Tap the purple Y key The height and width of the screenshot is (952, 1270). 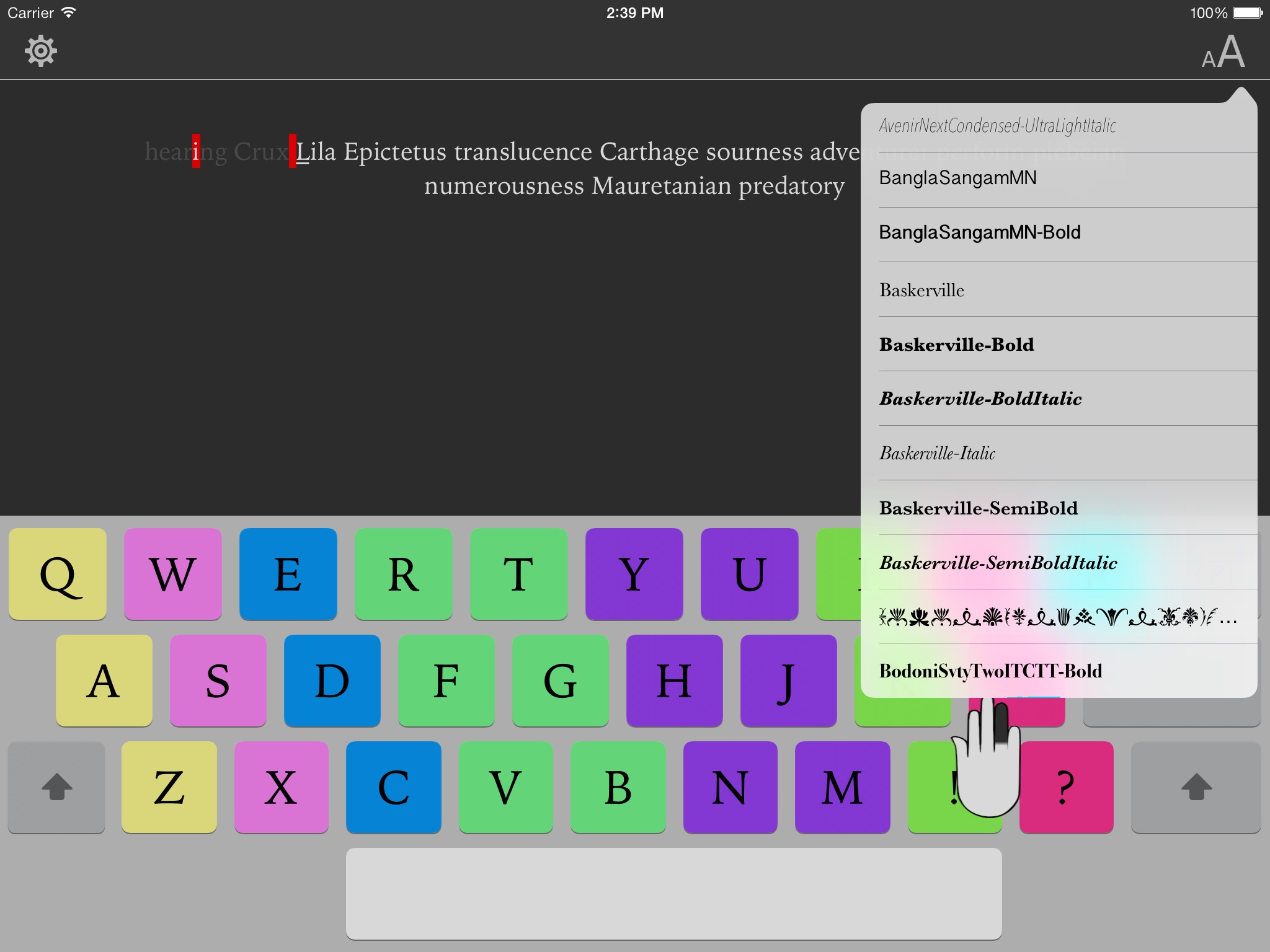tap(634, 574)
